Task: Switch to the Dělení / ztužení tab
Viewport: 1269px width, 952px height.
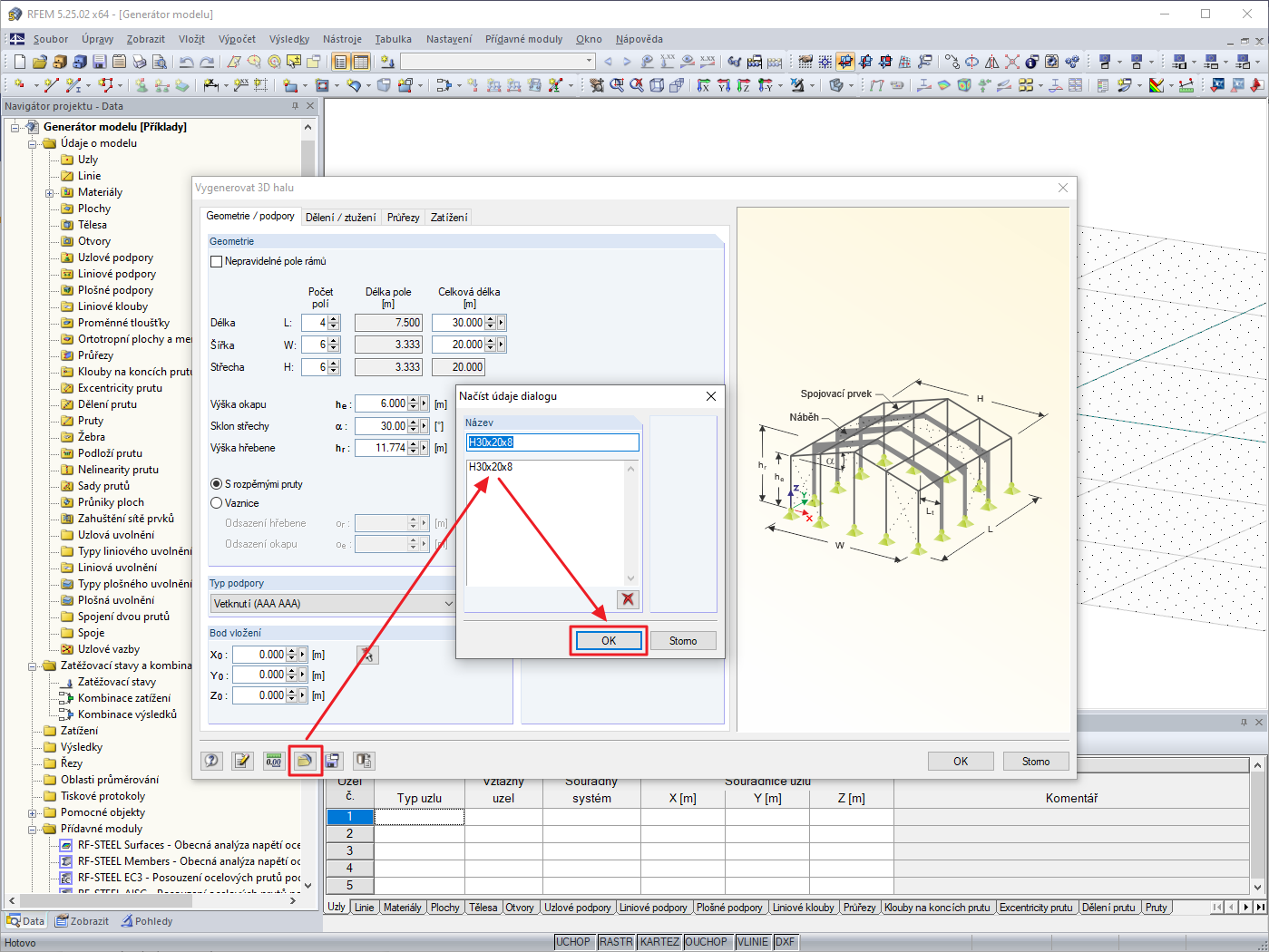Action: (340, 218)
